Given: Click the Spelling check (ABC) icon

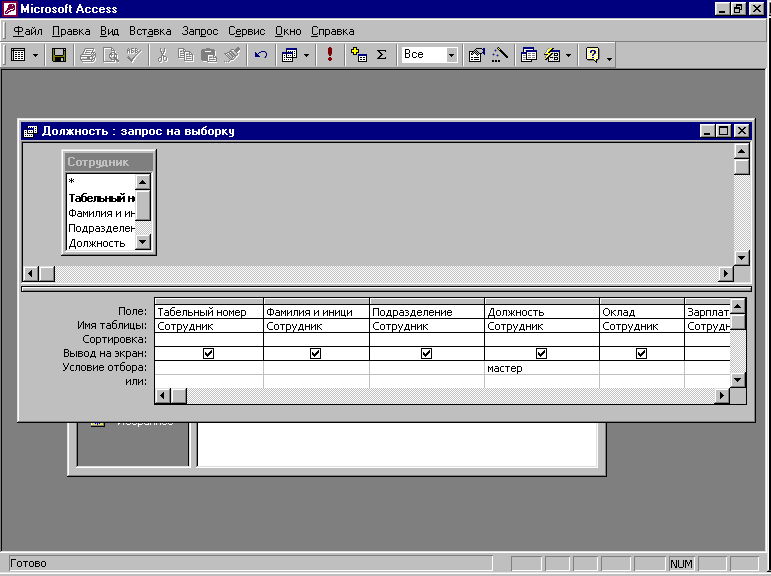Looking at the screenshot, I should [x=134, y=55].
